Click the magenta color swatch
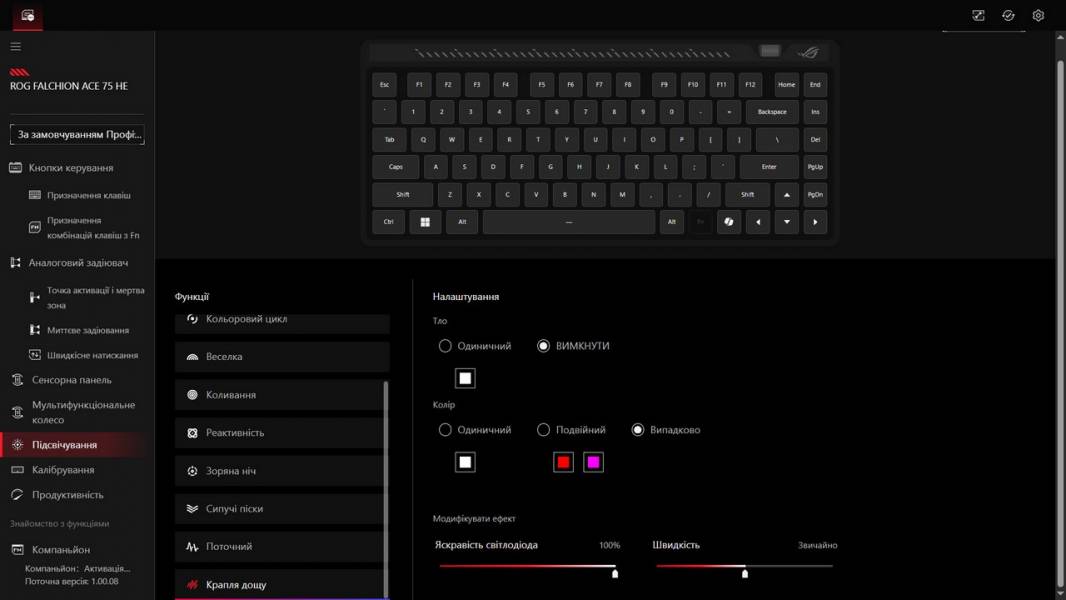This screenshot has height=600, width=1066. point(593,462)
